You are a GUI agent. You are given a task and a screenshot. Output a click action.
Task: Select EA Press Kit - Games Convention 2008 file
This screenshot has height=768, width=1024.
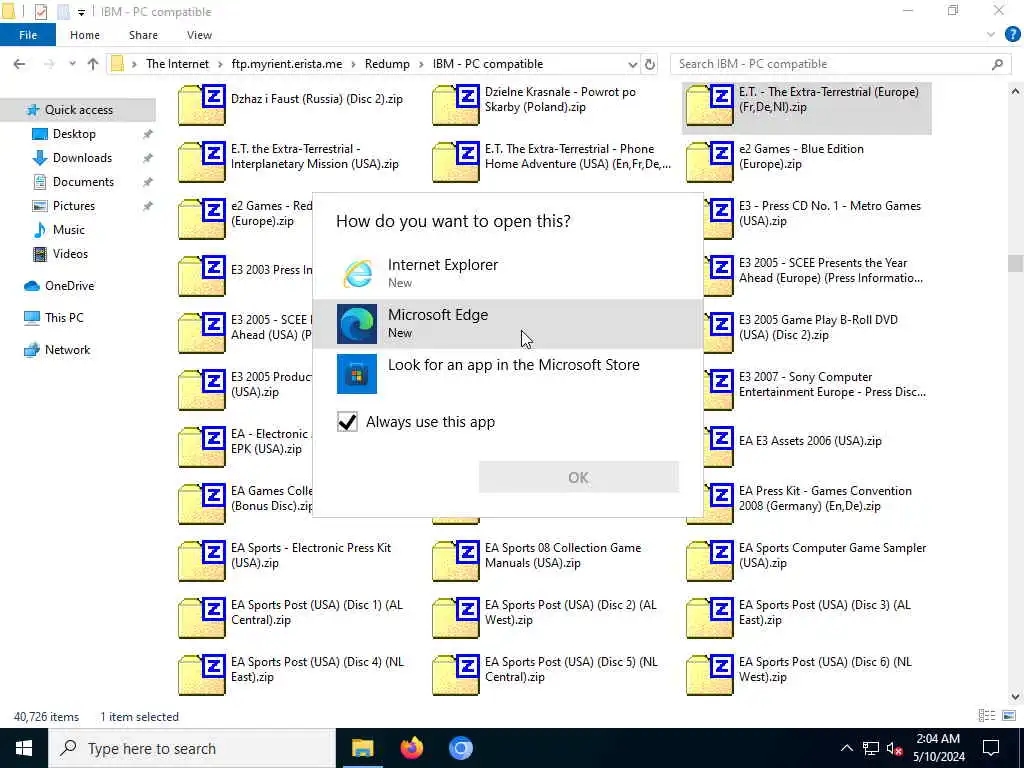coord(808,504)
